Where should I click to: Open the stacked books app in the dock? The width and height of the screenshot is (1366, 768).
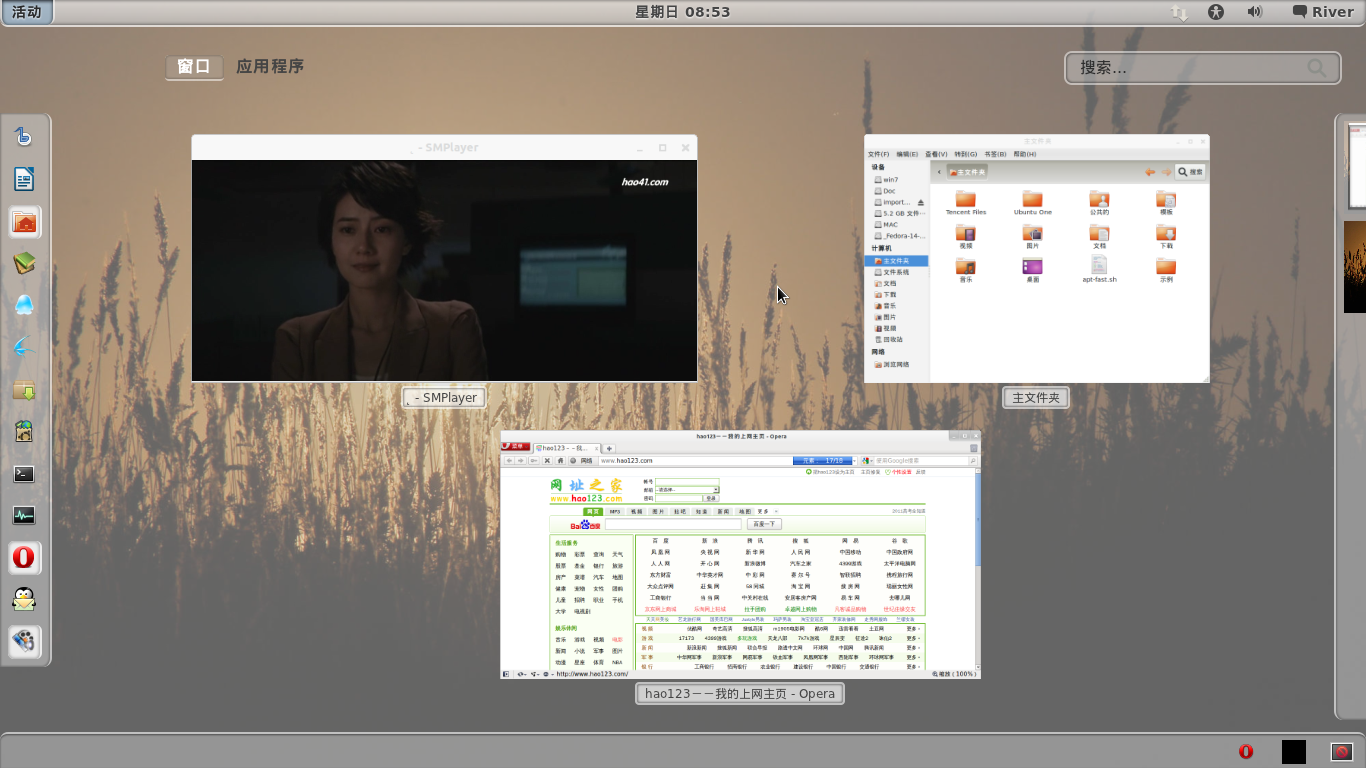(24, 264)
